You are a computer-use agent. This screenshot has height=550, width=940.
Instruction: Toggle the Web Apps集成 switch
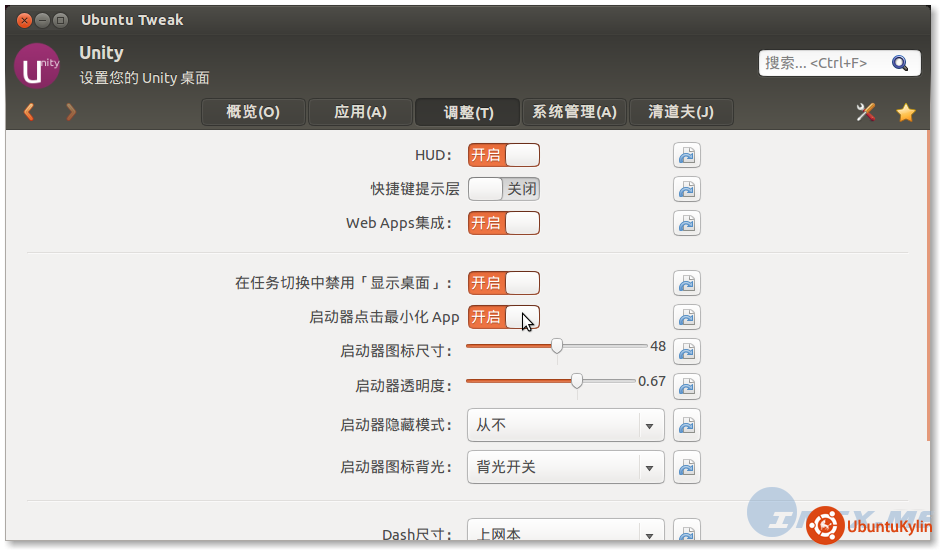coord(503,223)
